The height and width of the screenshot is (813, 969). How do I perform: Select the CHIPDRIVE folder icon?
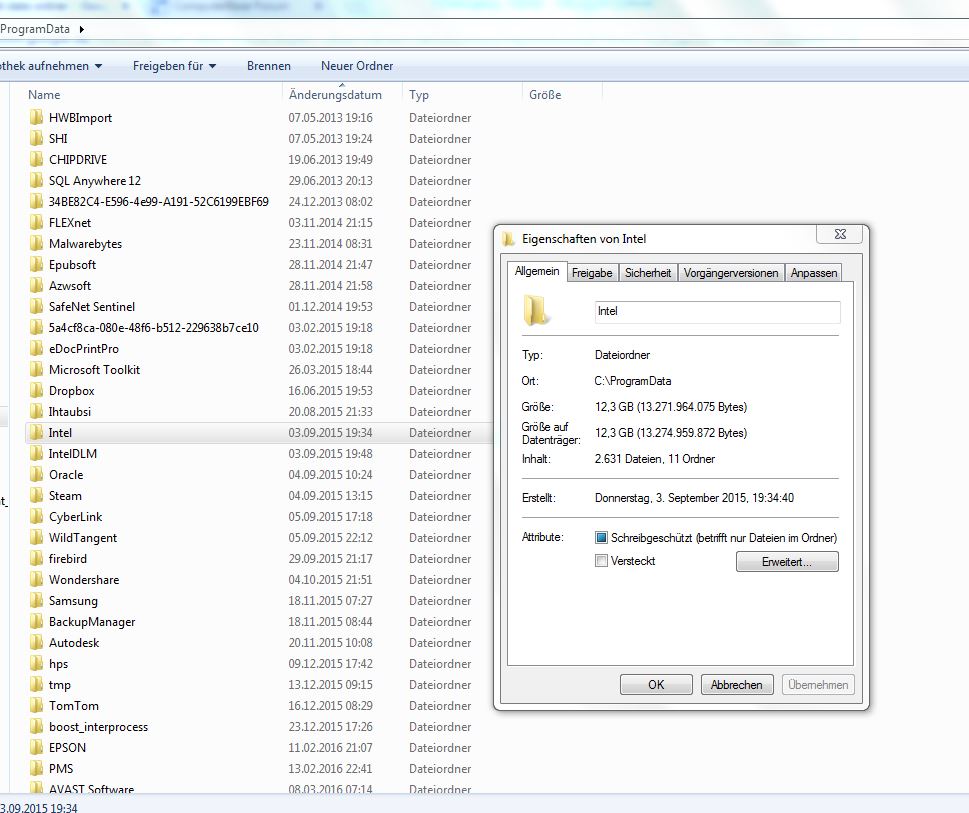[36, 159]
